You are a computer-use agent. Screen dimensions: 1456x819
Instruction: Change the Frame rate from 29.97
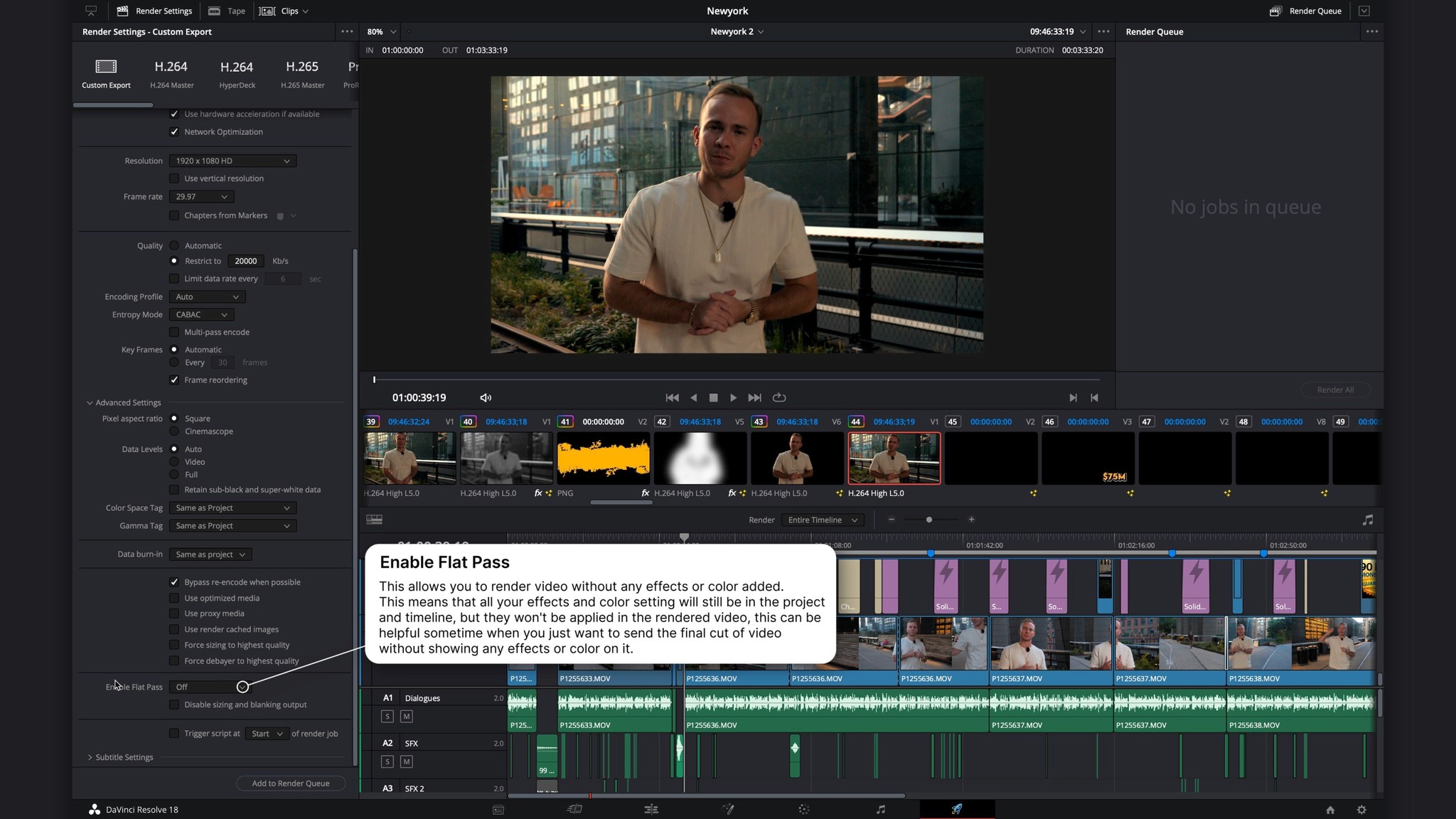pyautogui.click(x=200, y=196)
